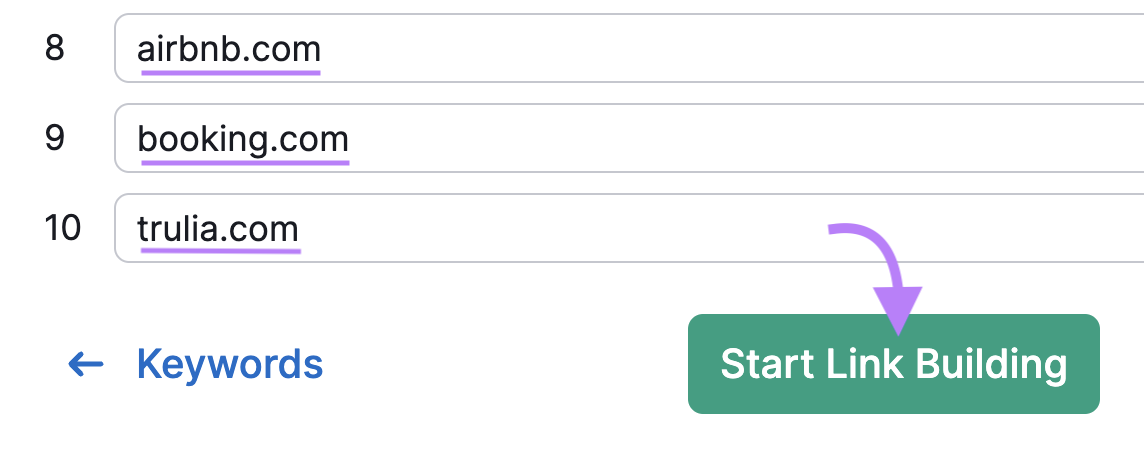This screenshot has width=1144, height=452.
Task: Click into the trulia.com input field
Action: pos(700,228)
